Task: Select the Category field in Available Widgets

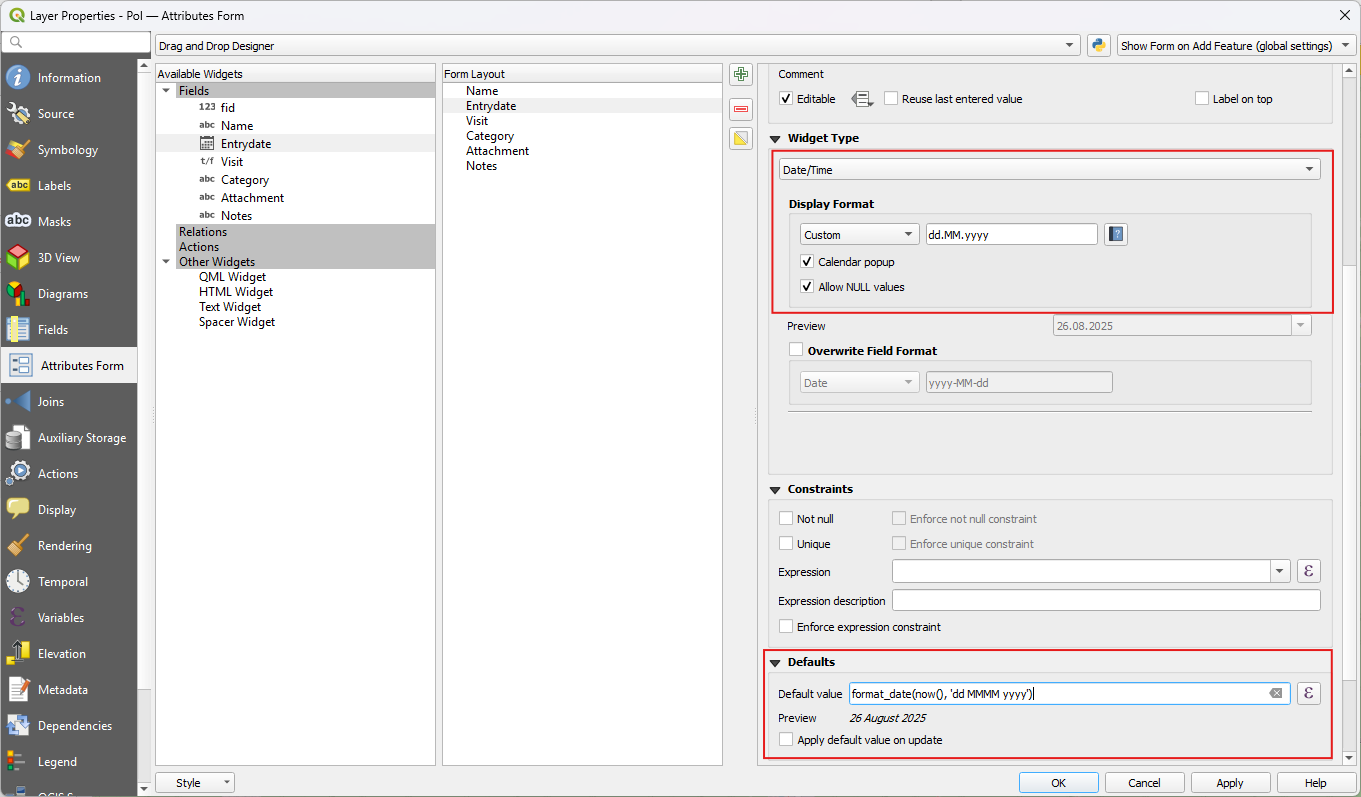Action: point(245,180)
